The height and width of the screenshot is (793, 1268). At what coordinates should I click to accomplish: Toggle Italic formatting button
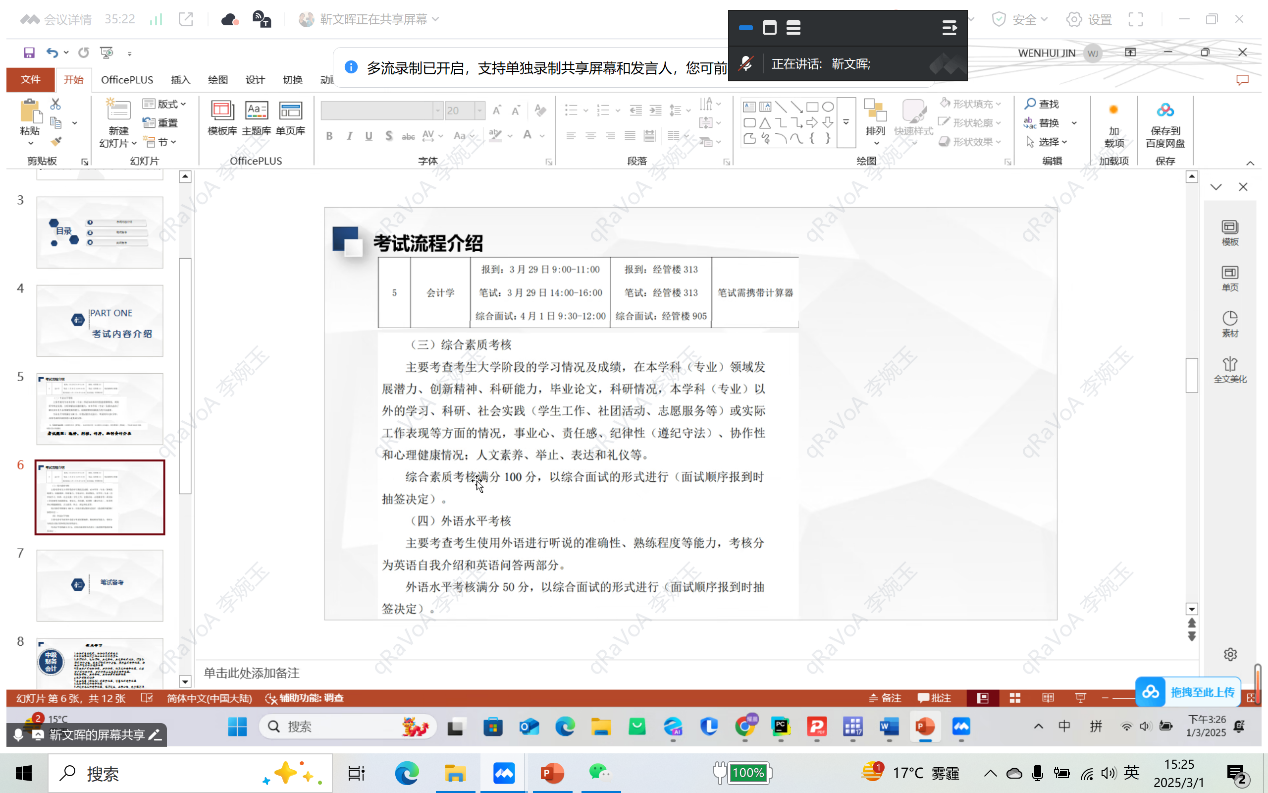(350, 136)
